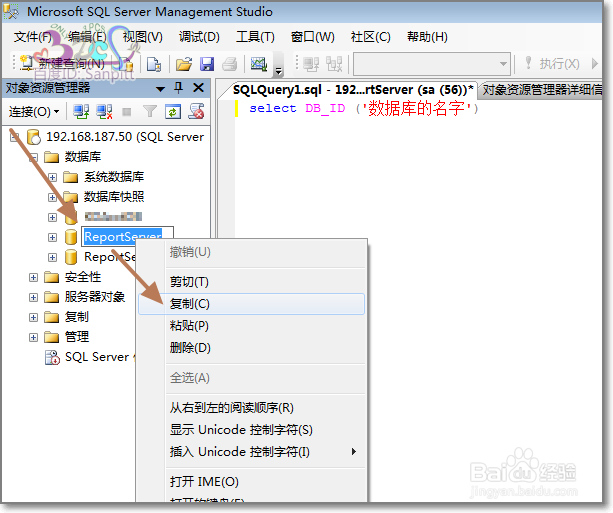This screenshot has width=613, height=513.
Task: Expand the blurred-name database node
Action: pyautogui.click(x=52, y=217)
